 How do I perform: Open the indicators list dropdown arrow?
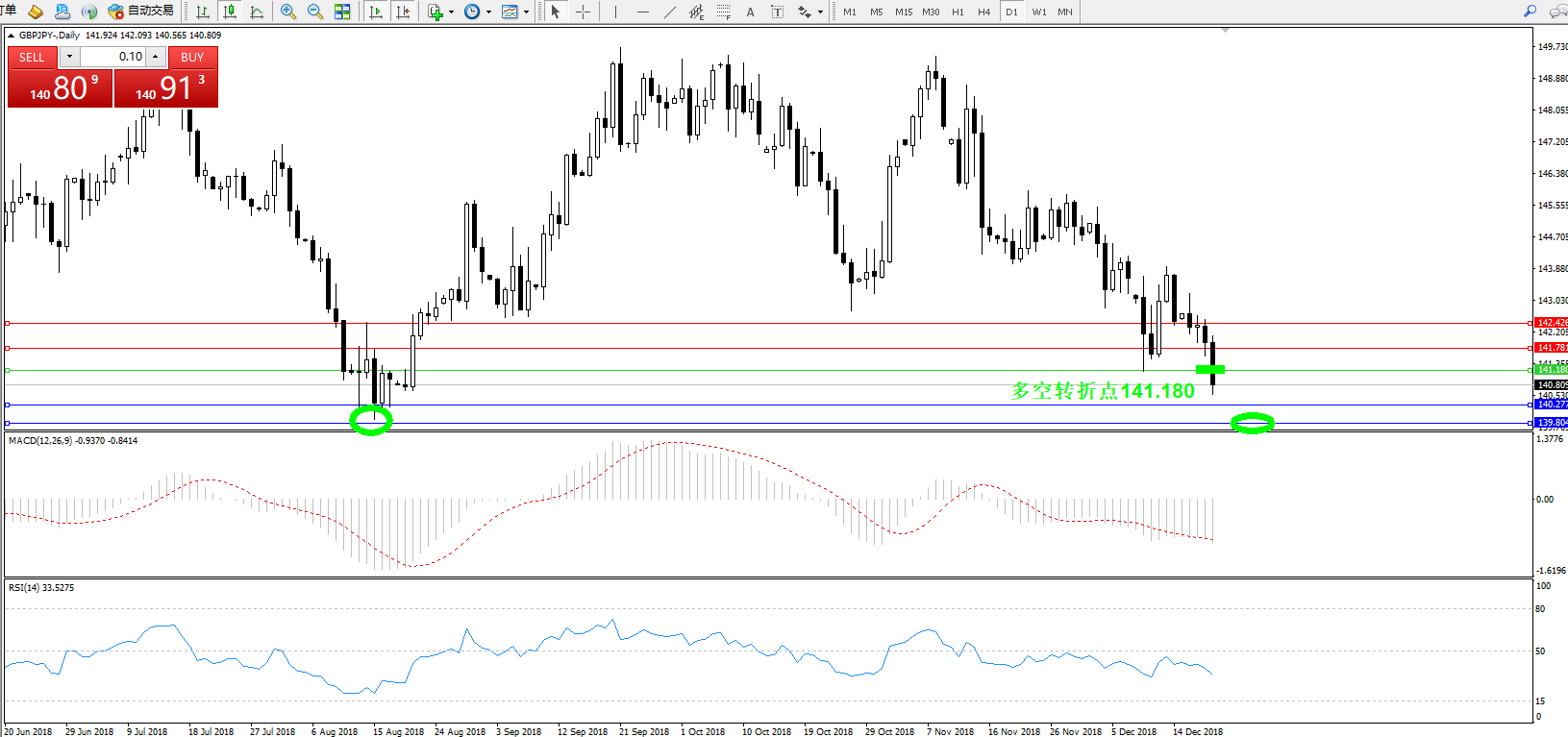pyautogui.click(x=452, y=12)
